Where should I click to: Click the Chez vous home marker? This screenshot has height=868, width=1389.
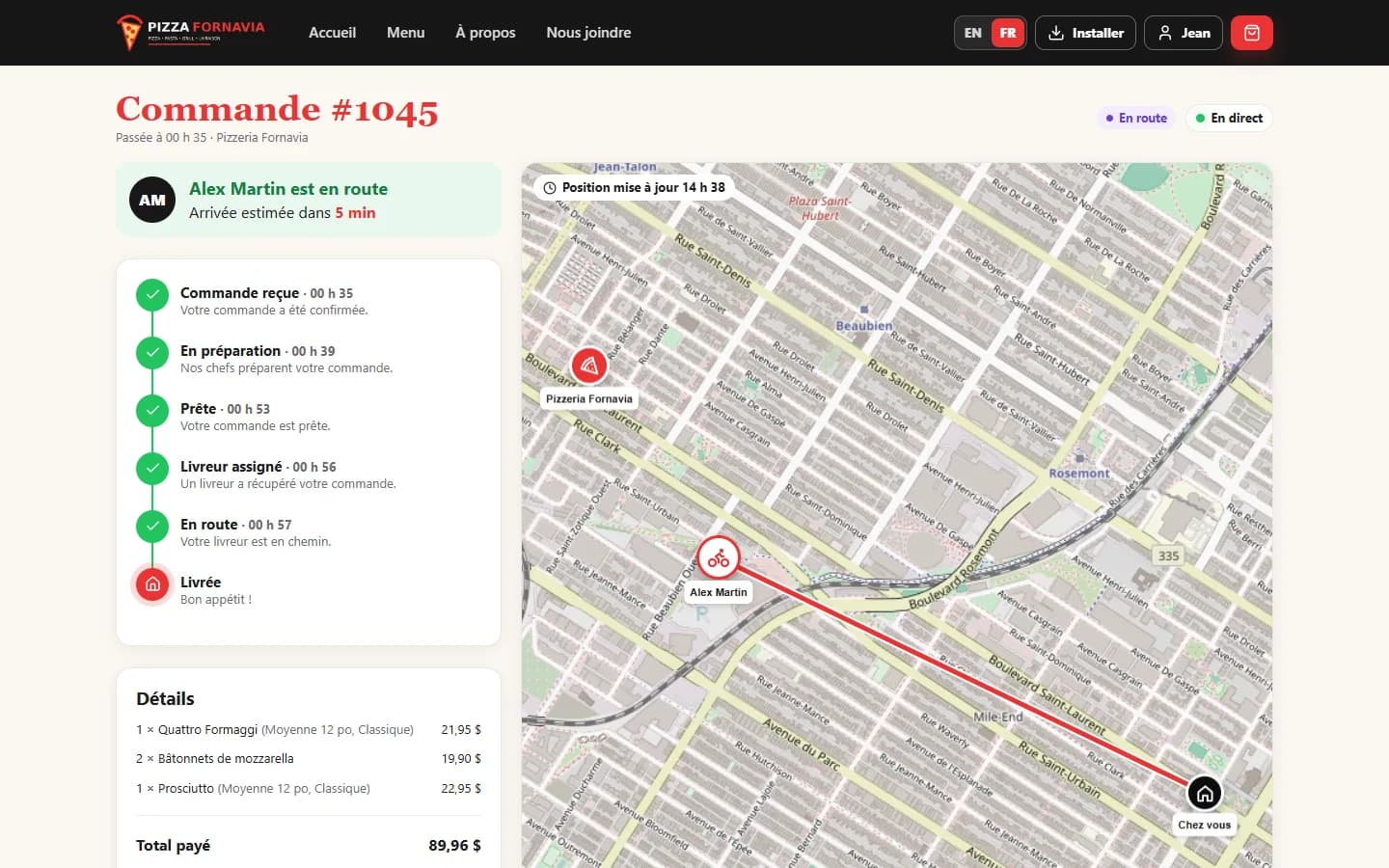[1204, 794]
